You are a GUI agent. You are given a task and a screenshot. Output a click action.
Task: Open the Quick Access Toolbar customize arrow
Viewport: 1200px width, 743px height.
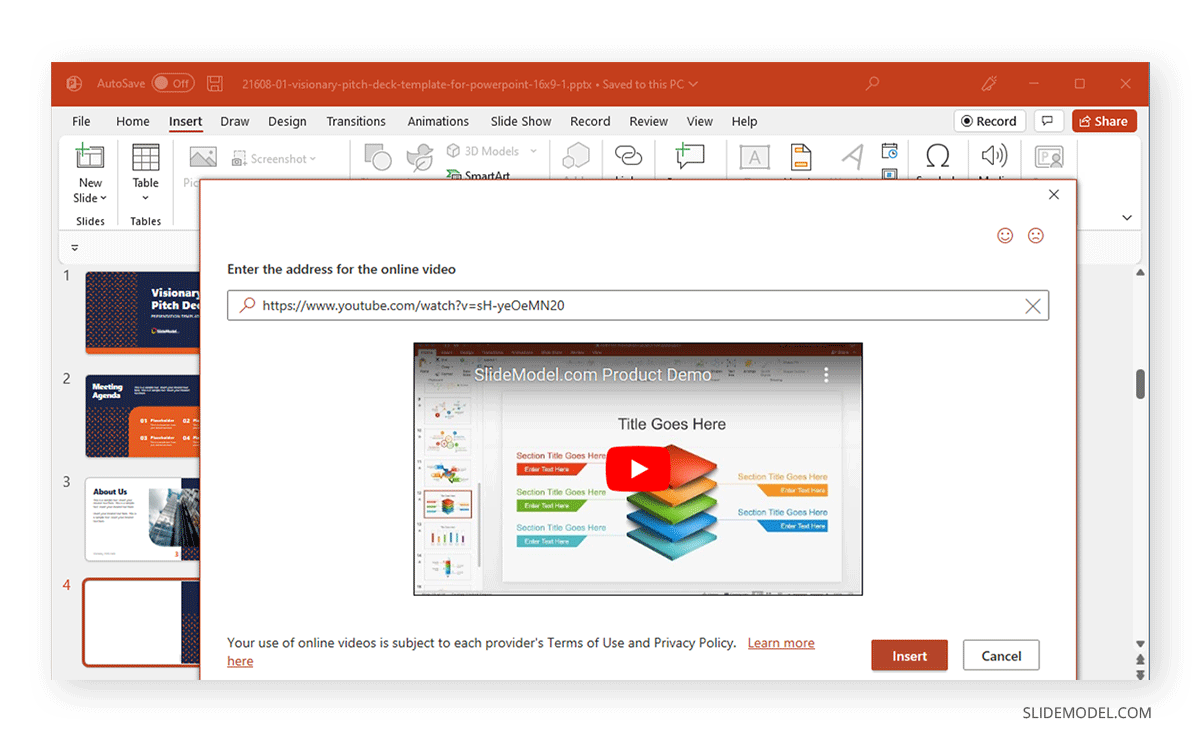coord(75,247)
